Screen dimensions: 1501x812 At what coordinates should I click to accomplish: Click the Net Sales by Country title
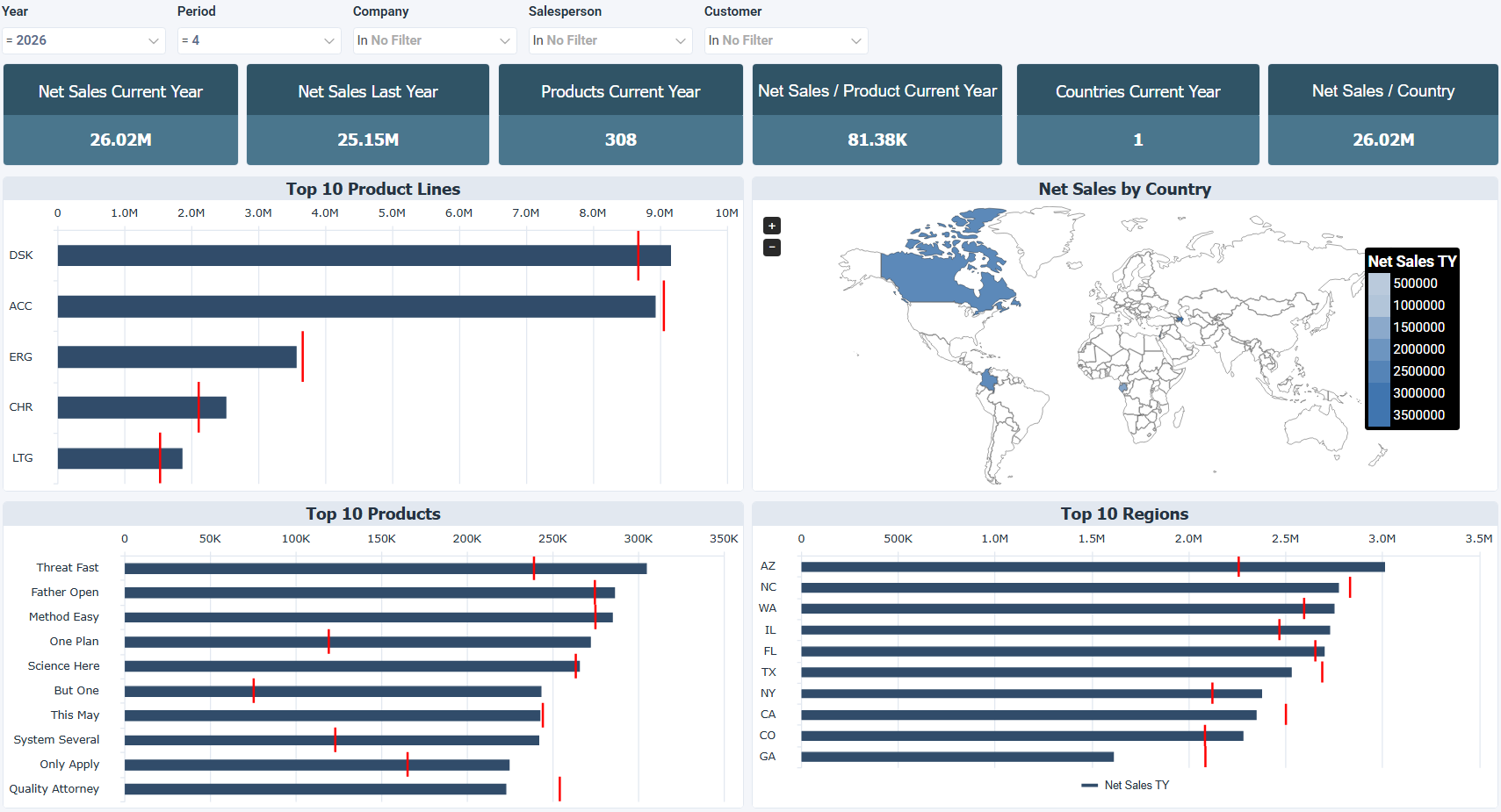1125,189
